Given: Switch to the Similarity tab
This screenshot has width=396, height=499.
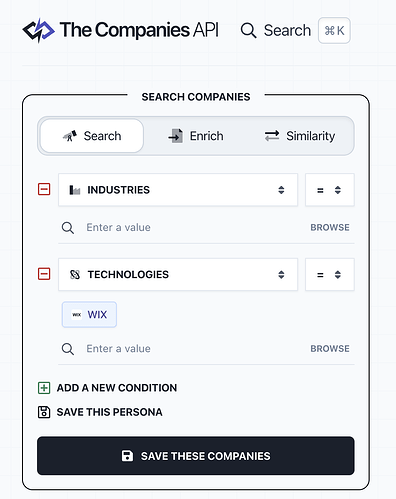Looking at the screenshot, I should [300, 136].
